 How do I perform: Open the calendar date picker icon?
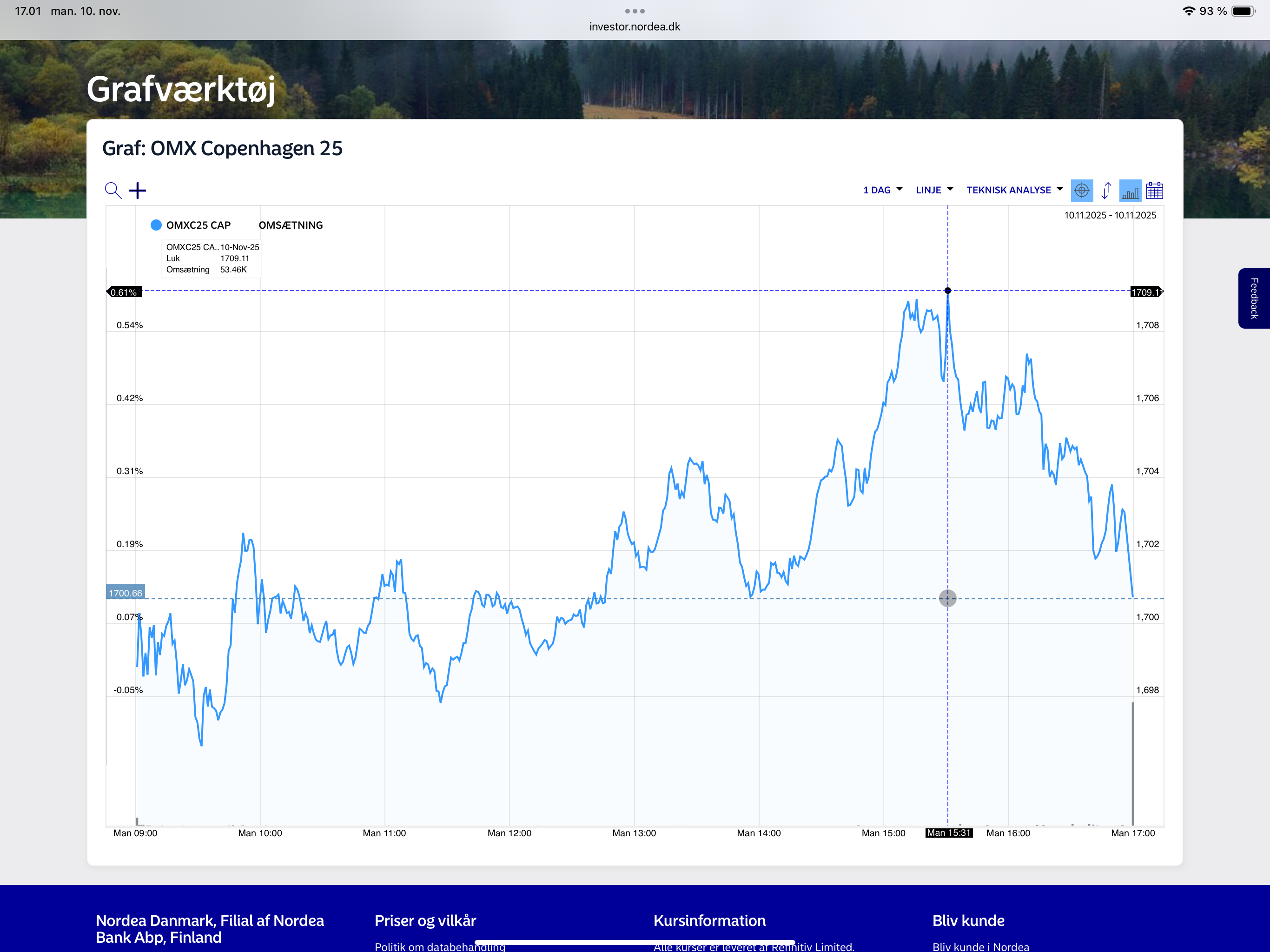click(x=1155, y=190)
